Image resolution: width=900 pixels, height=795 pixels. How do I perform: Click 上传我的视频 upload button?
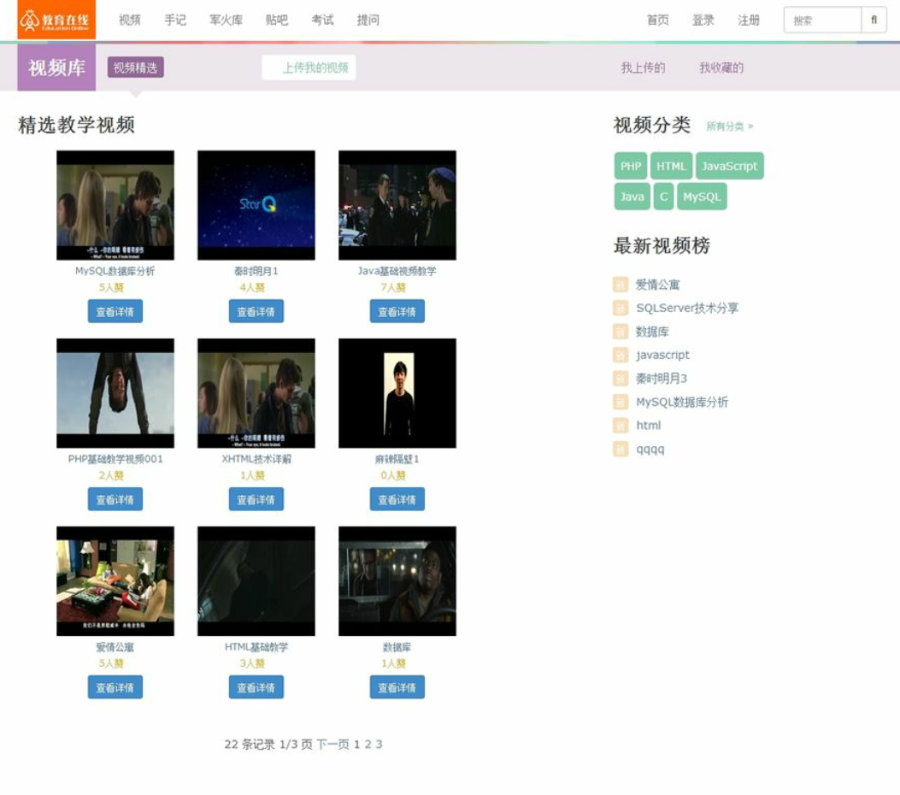309,68
